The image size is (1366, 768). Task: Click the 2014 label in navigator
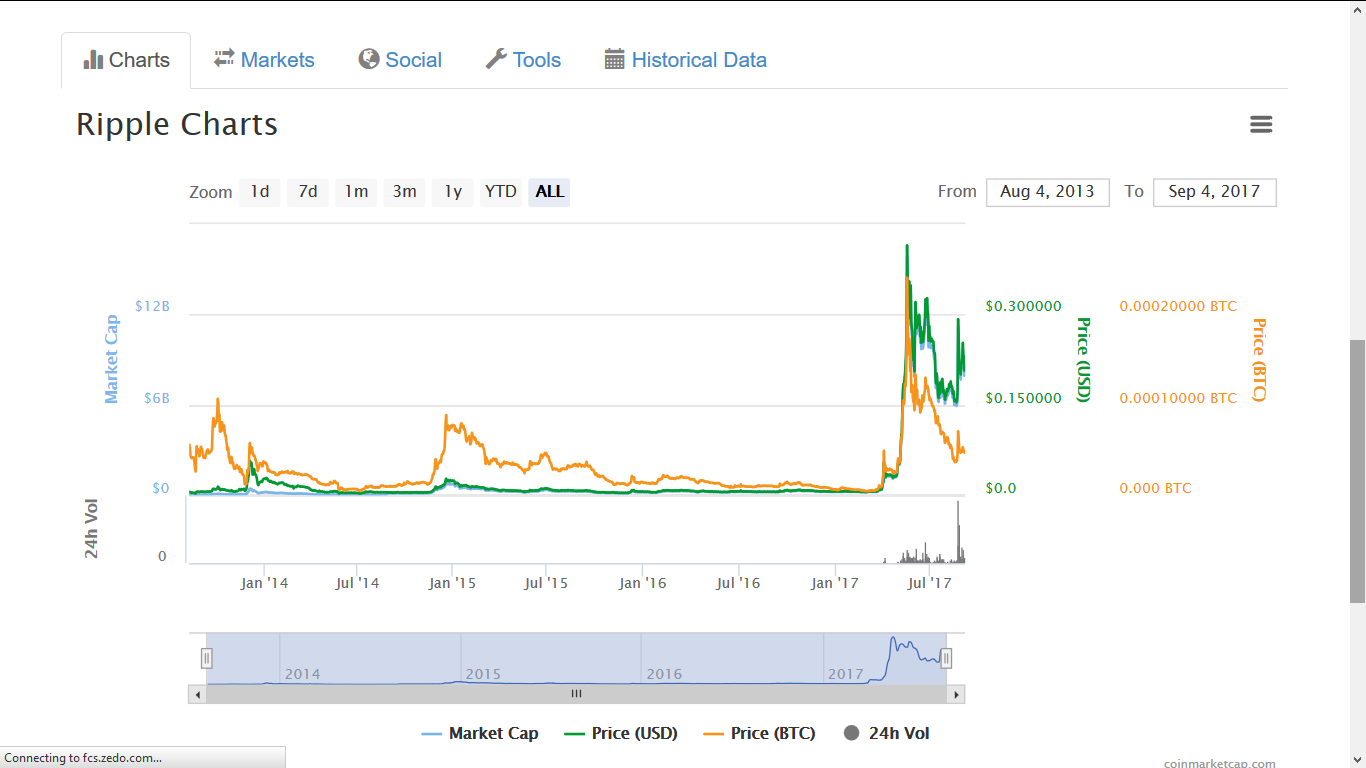click(x=303, y=674)
